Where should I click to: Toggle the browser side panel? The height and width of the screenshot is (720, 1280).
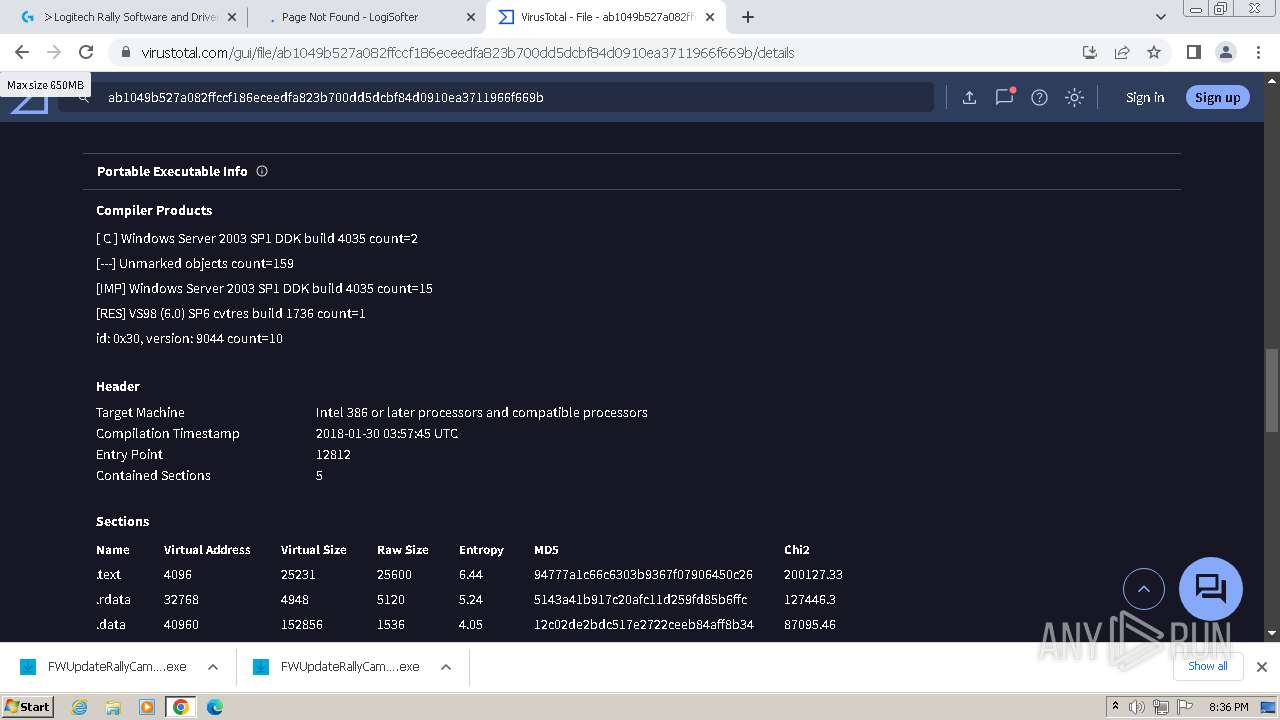click(1193, 52)
